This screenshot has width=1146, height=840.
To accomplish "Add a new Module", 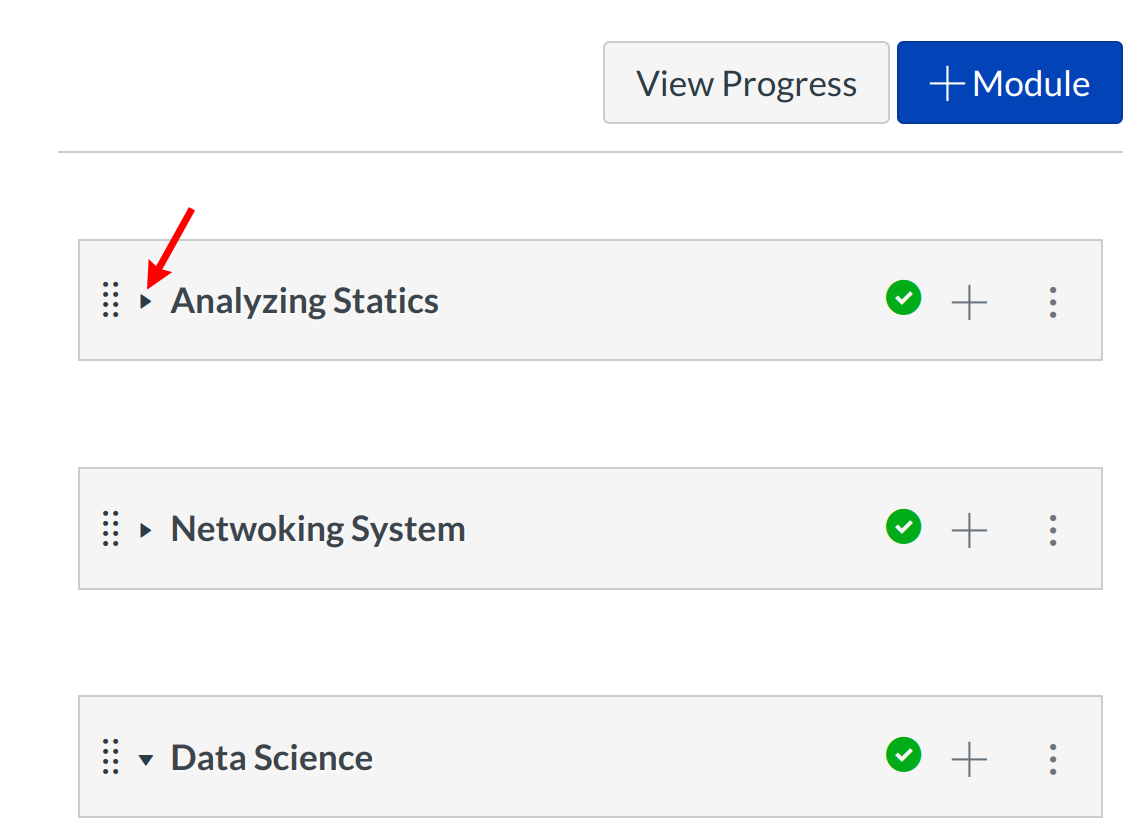I will pyautogui.click(x=1009, y=83).
